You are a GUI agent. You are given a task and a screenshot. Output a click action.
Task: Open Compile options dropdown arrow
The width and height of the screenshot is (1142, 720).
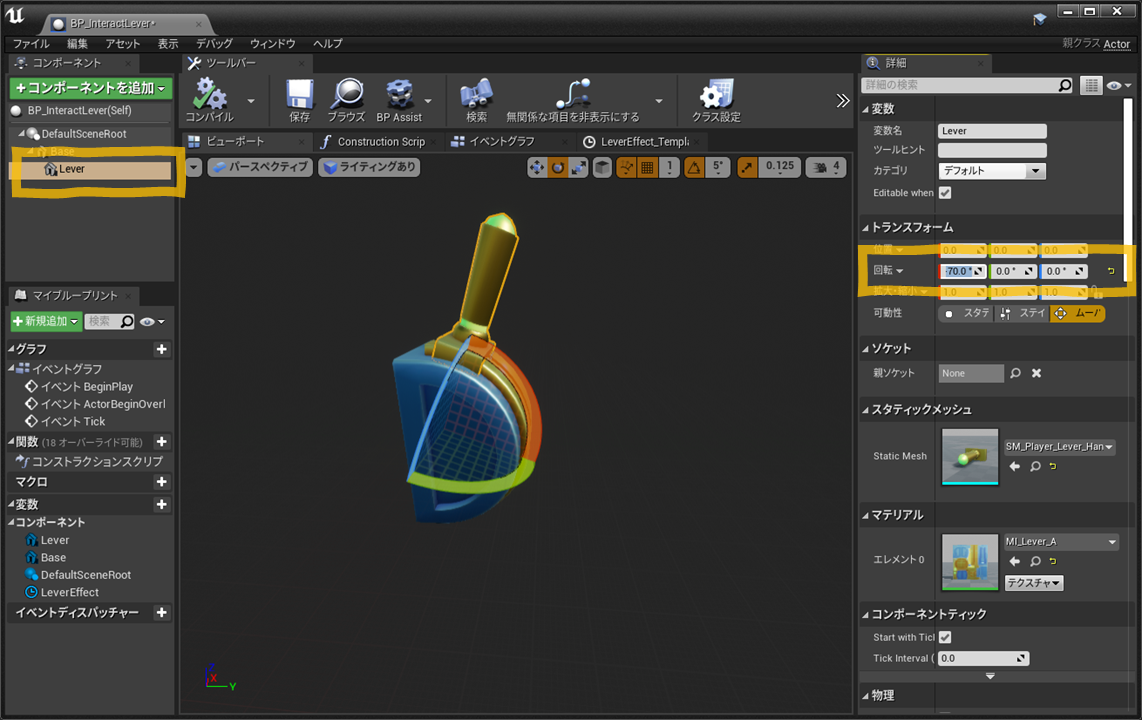click(x=251, y=100)
